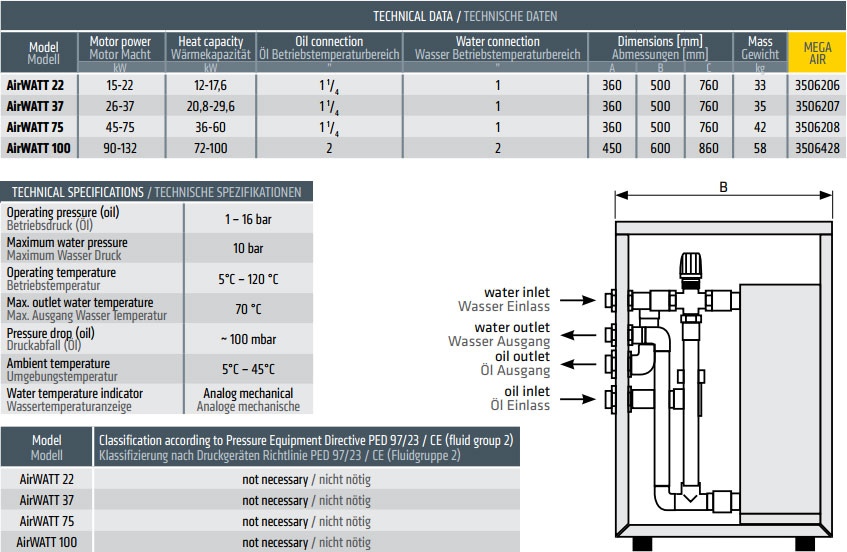Click dimension letter B above the diagram
This screenshot has width=847, height=552.
click(723, 187)
